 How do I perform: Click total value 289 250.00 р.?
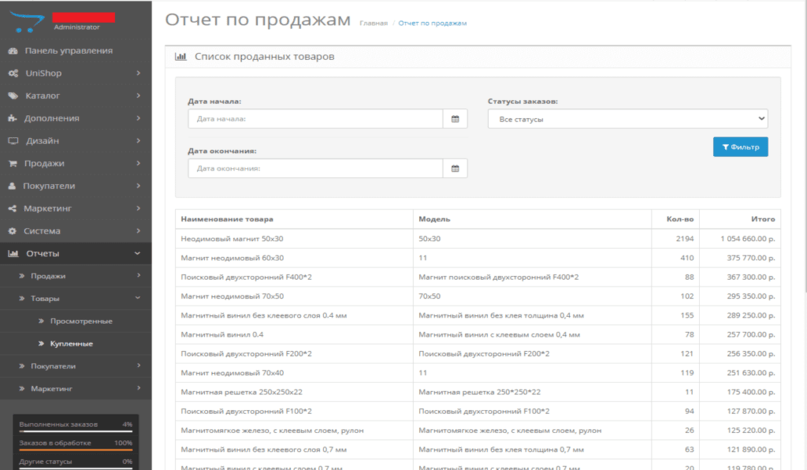[751, 316]
